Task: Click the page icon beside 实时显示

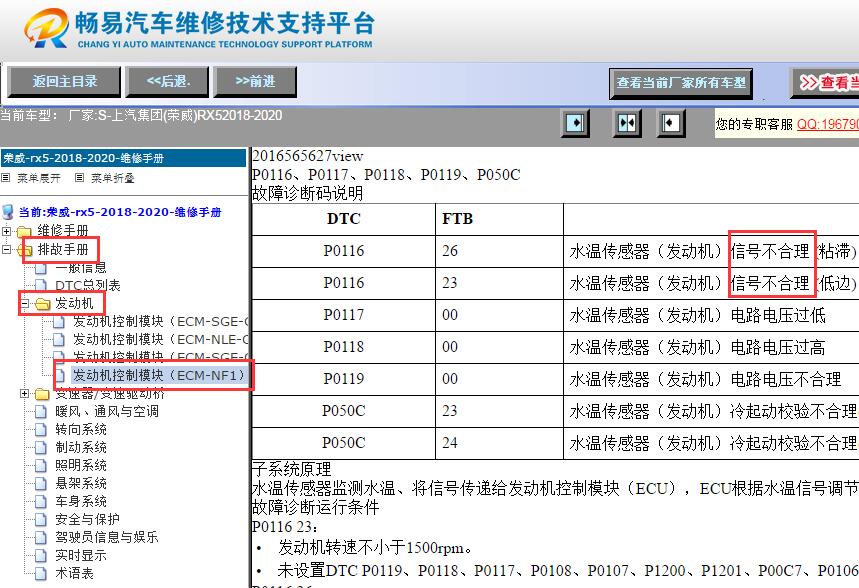Action: point(41,556)
